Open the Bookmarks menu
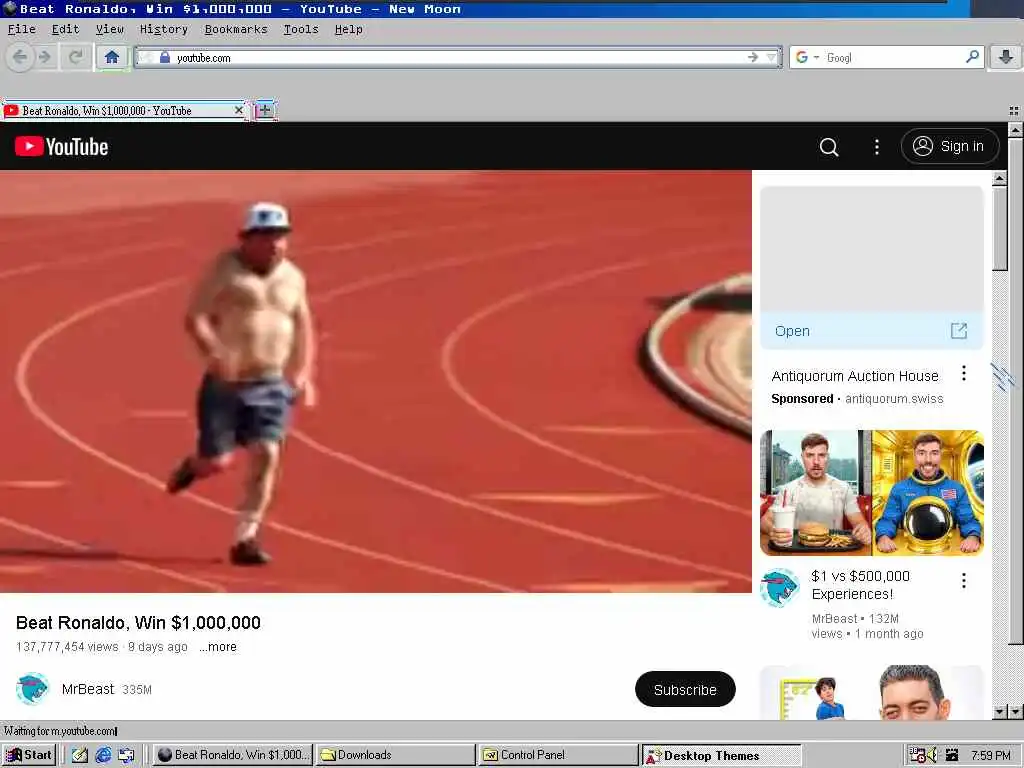This screenshot has width=1024, height=768. [x=236, y=29]
